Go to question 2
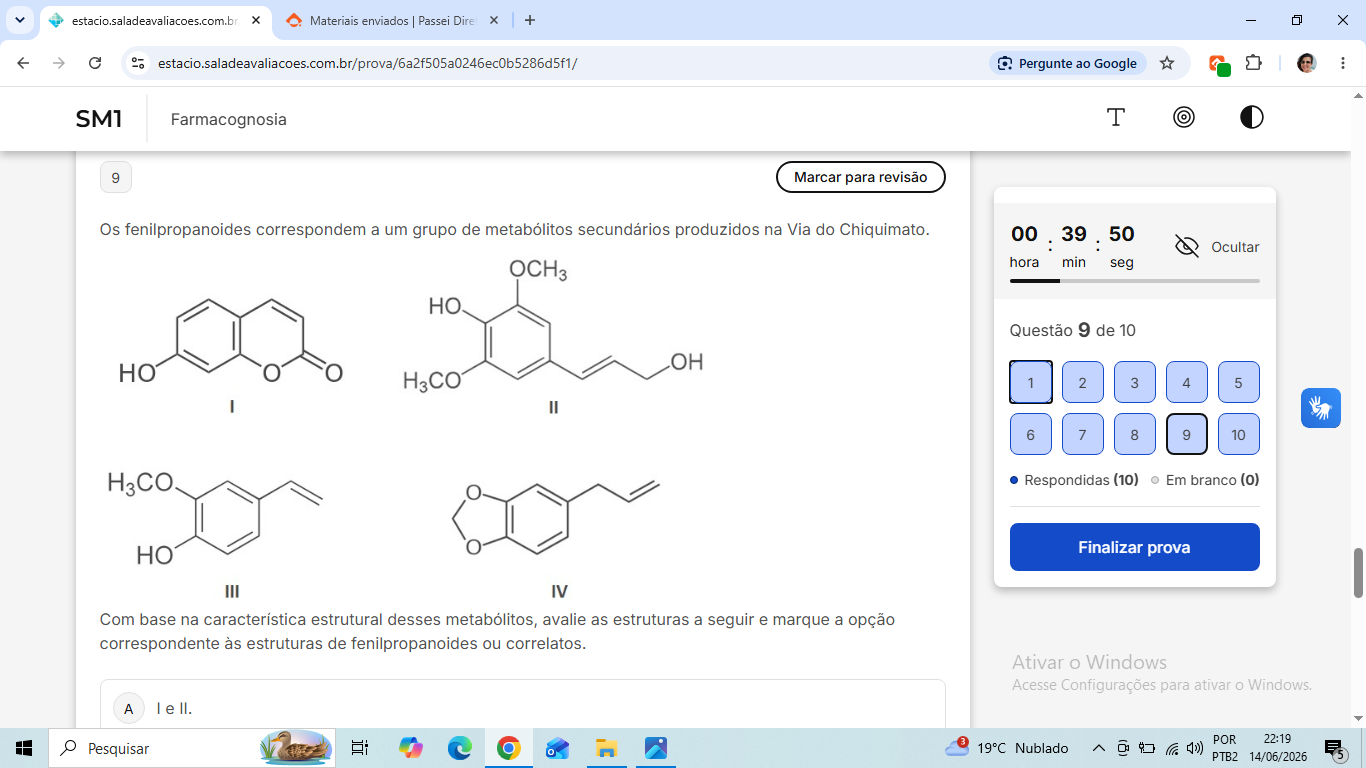The height and width of the screenshot is (768, 1366). [1083, 382]
